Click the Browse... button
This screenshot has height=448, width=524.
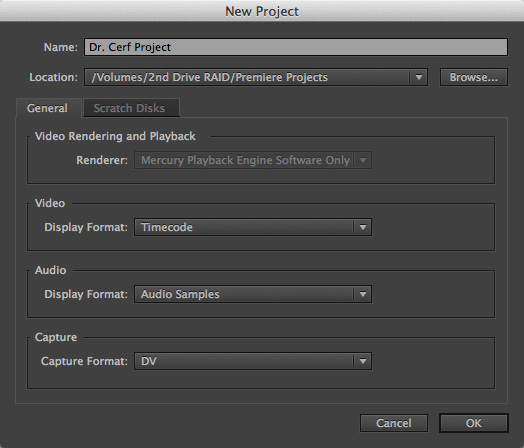tap(474, 77)
